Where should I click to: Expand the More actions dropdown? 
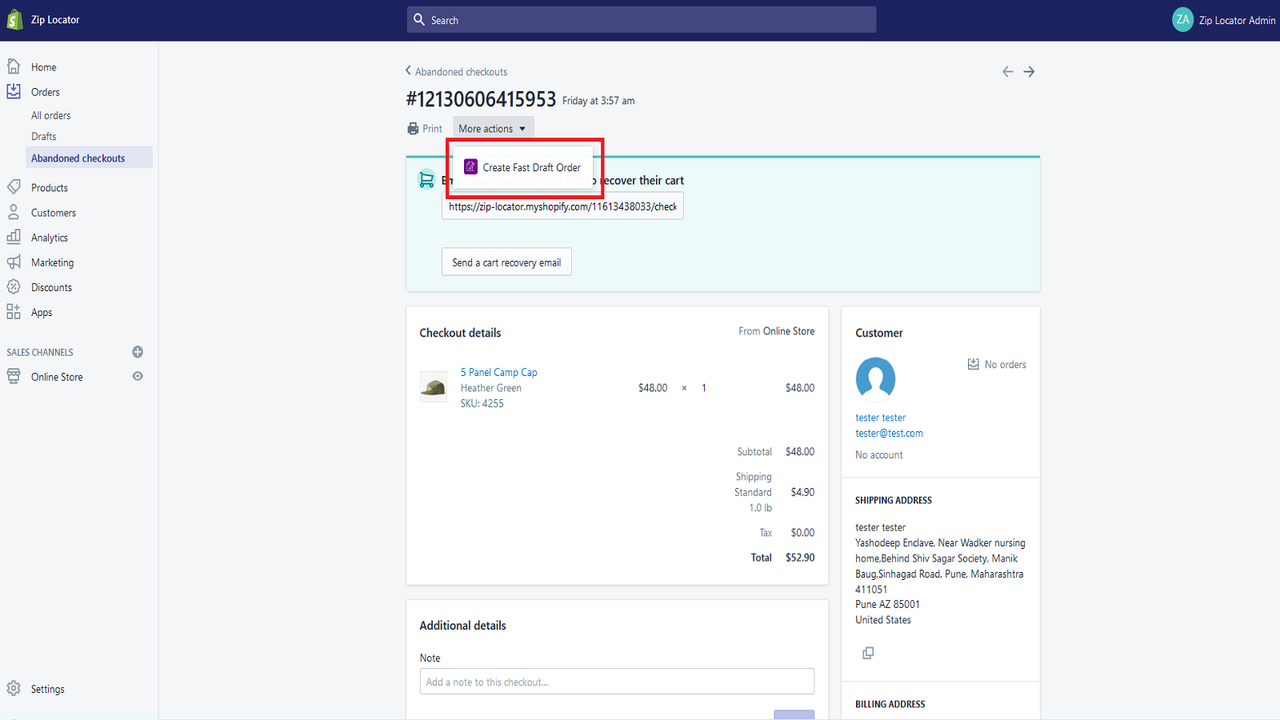pyautogui.click(x=492, y=129)
